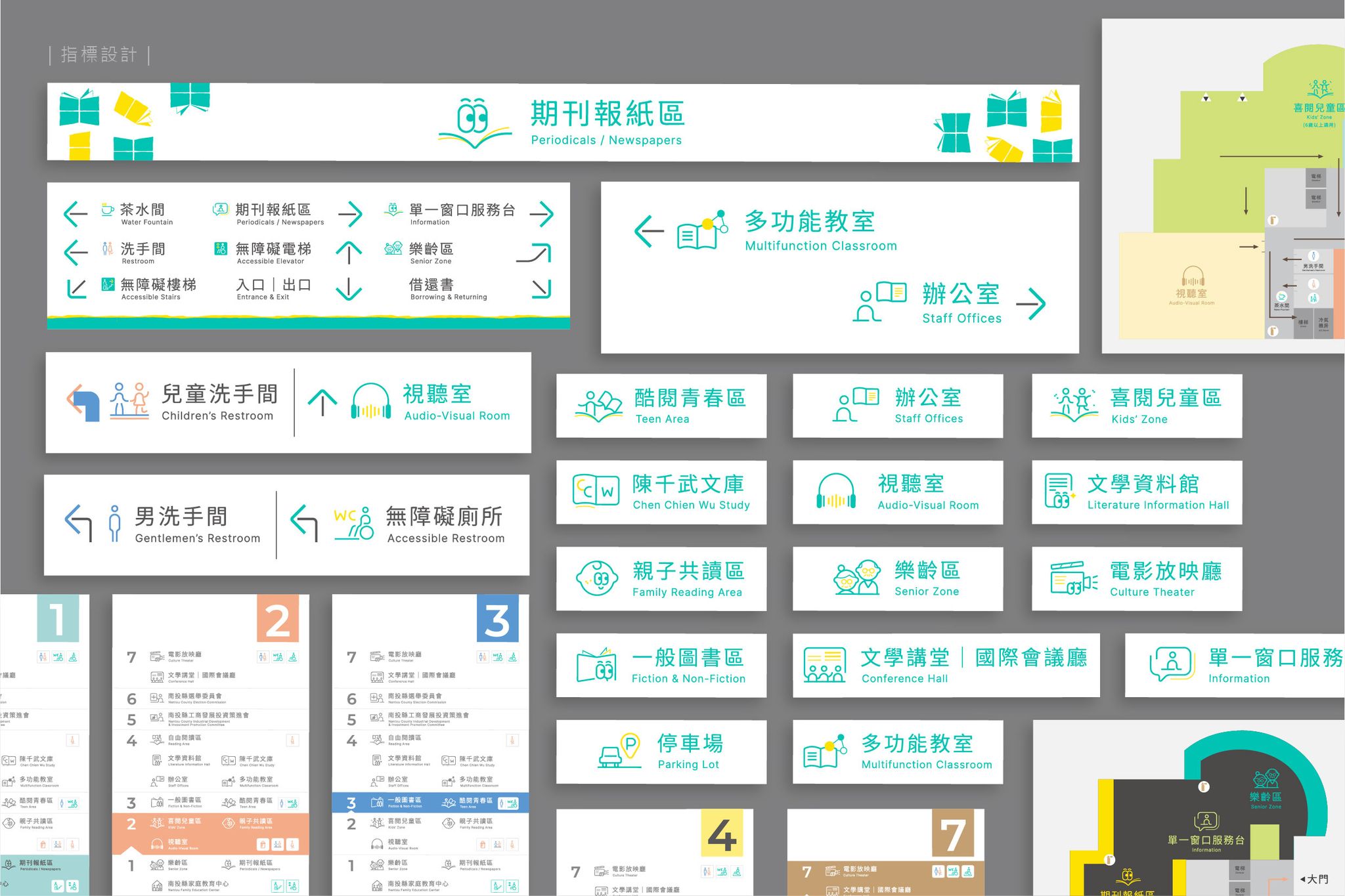Click the clapperboard Culture Theater icon
This screenshot has height=896, width=1345.
click(x=1070, y=578)
